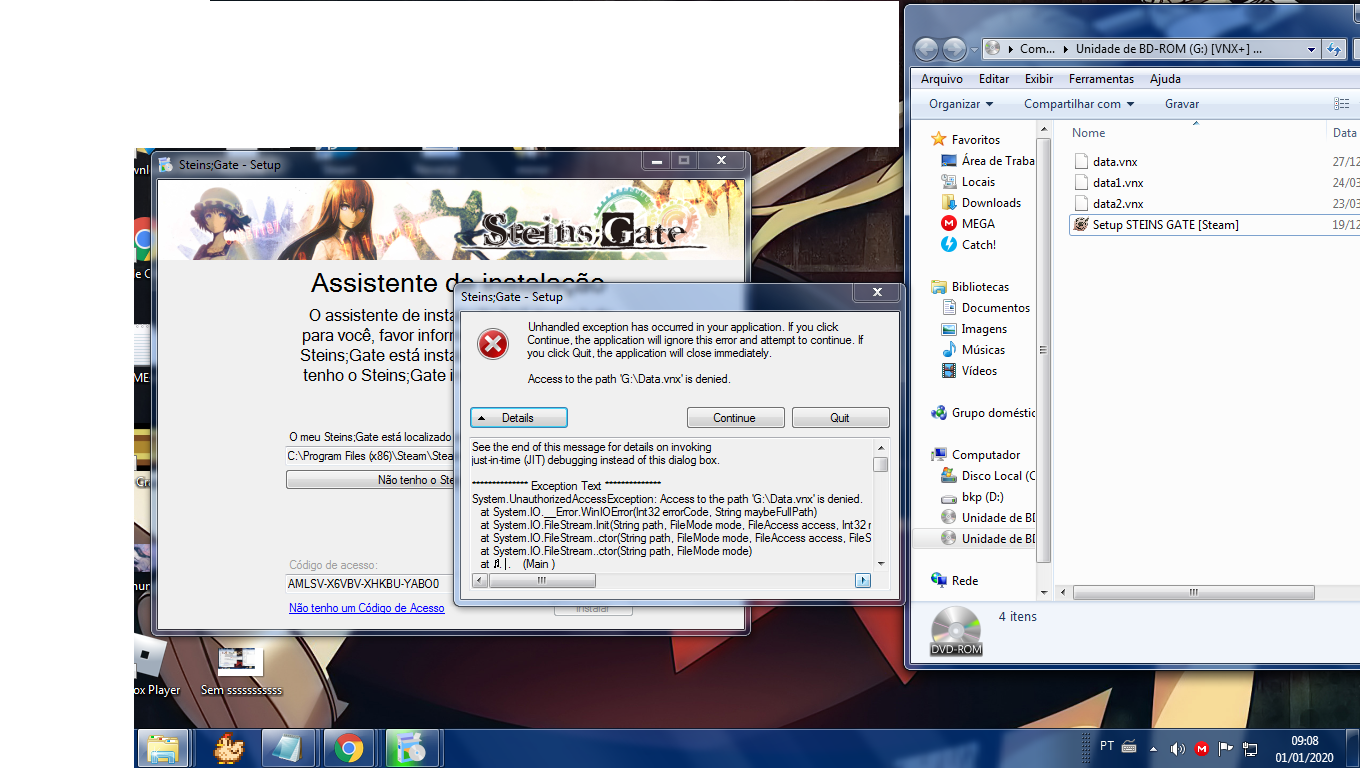Open the chicken game icon in taskbar
Viewport: 1360px width, 768px height.
[x=231, y=748]
